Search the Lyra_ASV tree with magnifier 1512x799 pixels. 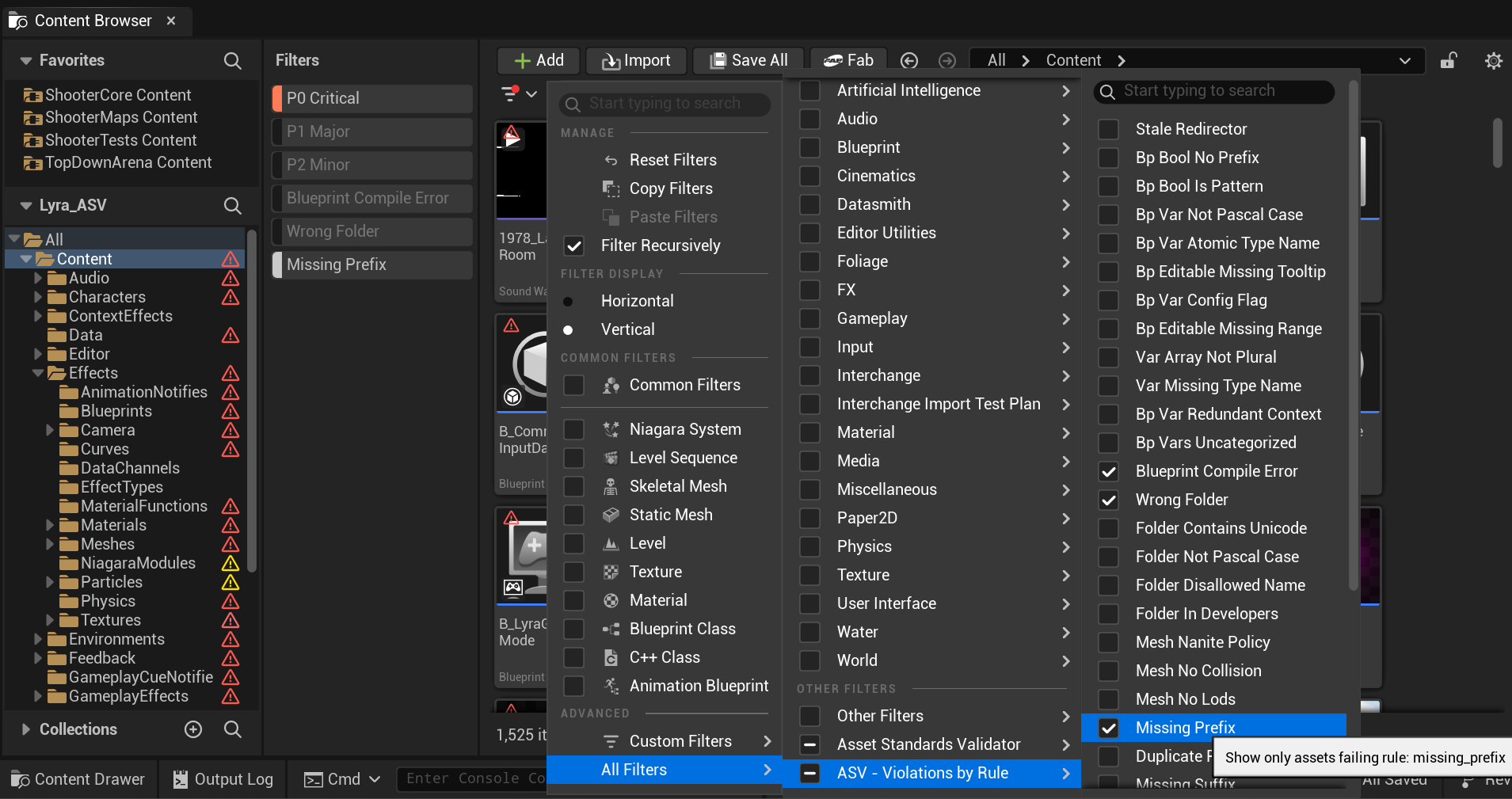click(232, 206)
